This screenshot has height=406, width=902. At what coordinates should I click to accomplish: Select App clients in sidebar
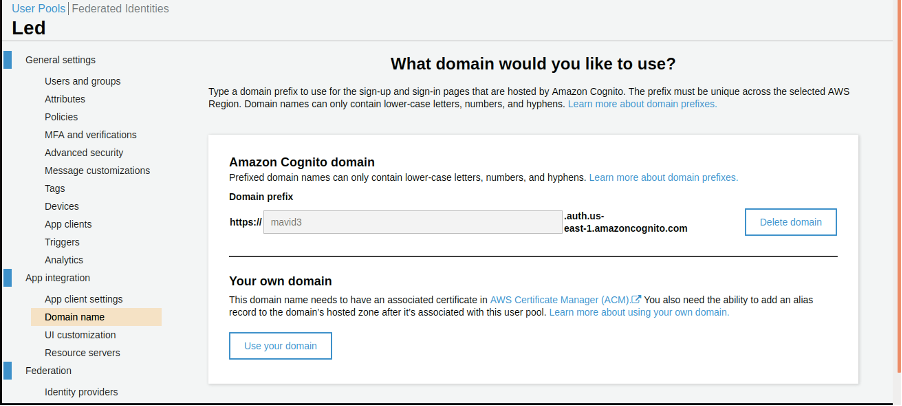coord(68,225)
